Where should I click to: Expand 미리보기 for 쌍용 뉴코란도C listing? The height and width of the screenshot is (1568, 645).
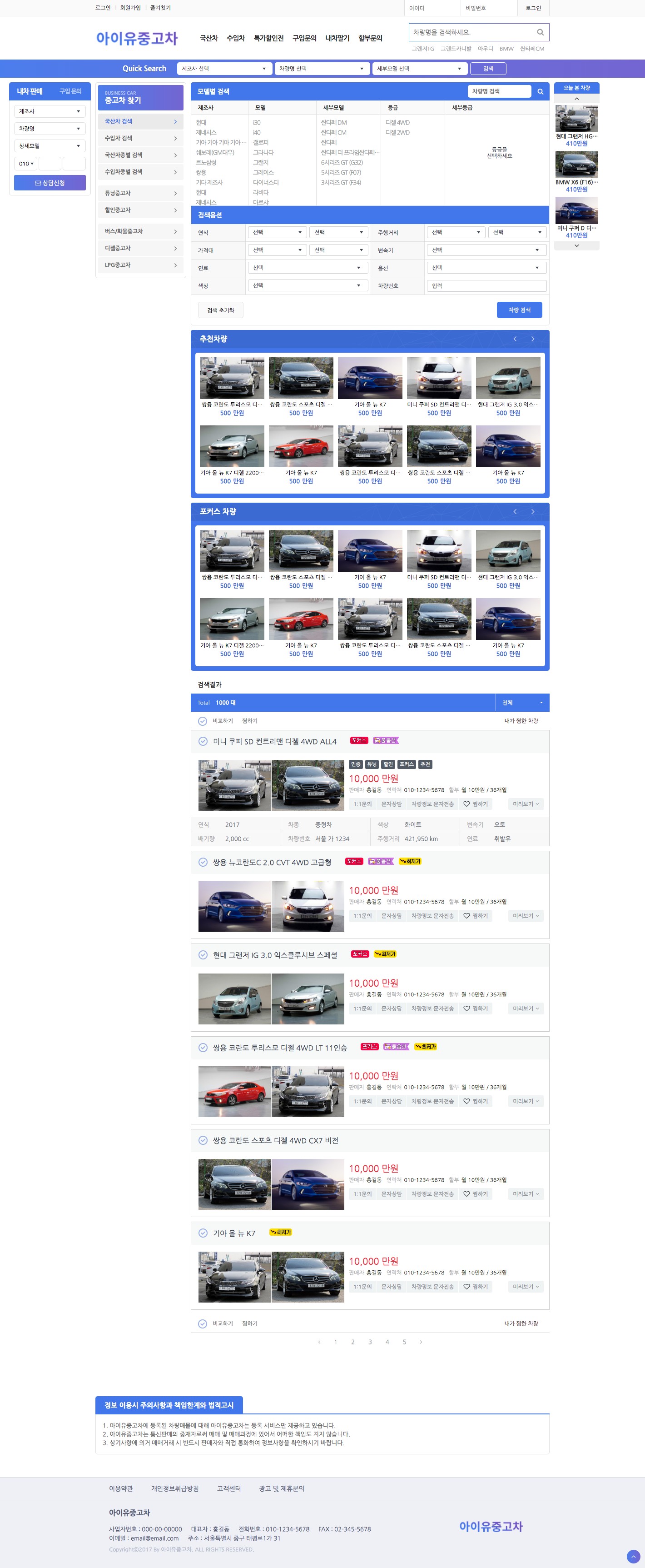(526, 915)
